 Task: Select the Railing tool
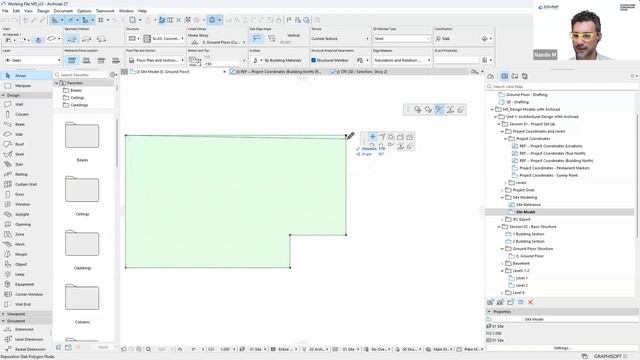[x=25, y=174]
